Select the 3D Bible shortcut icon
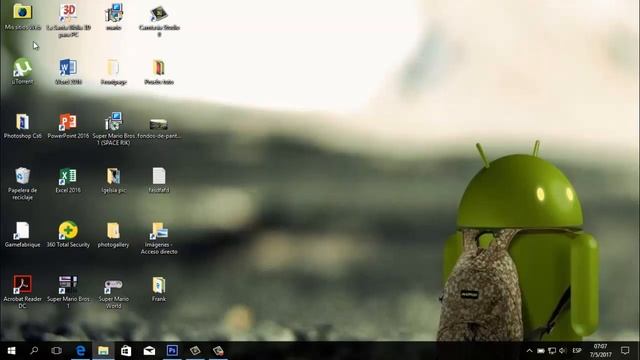The height and width of the screenshot is (360, 640). (68, 20)
